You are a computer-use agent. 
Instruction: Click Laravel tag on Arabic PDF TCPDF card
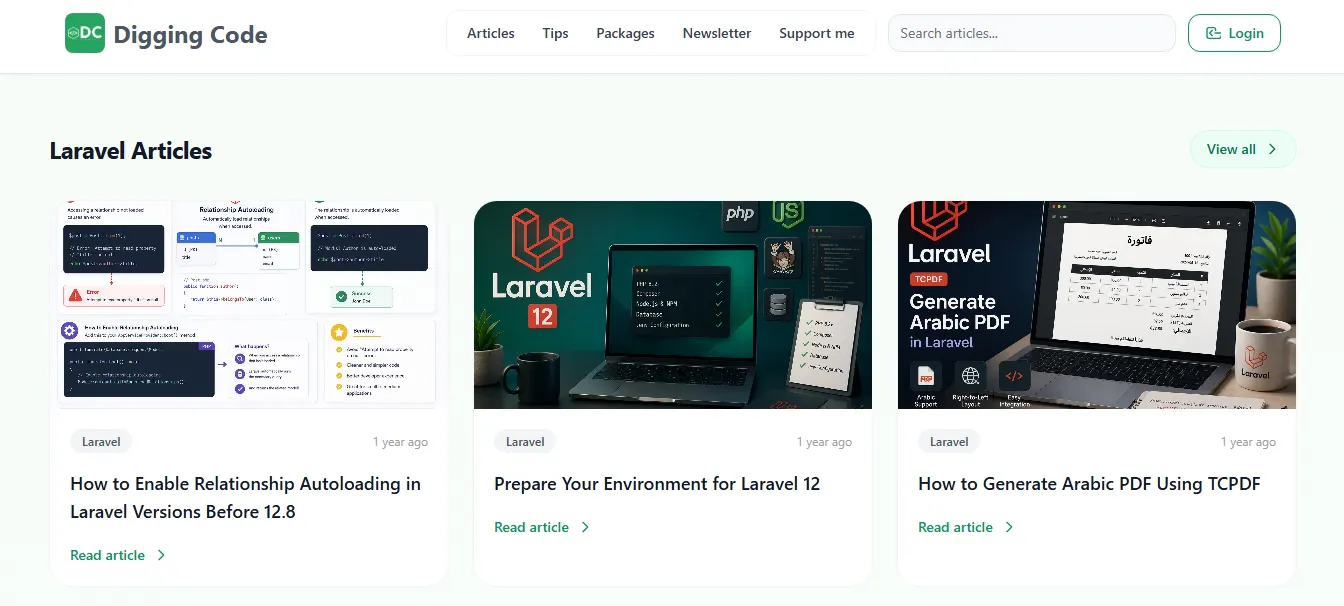[949, 441]
